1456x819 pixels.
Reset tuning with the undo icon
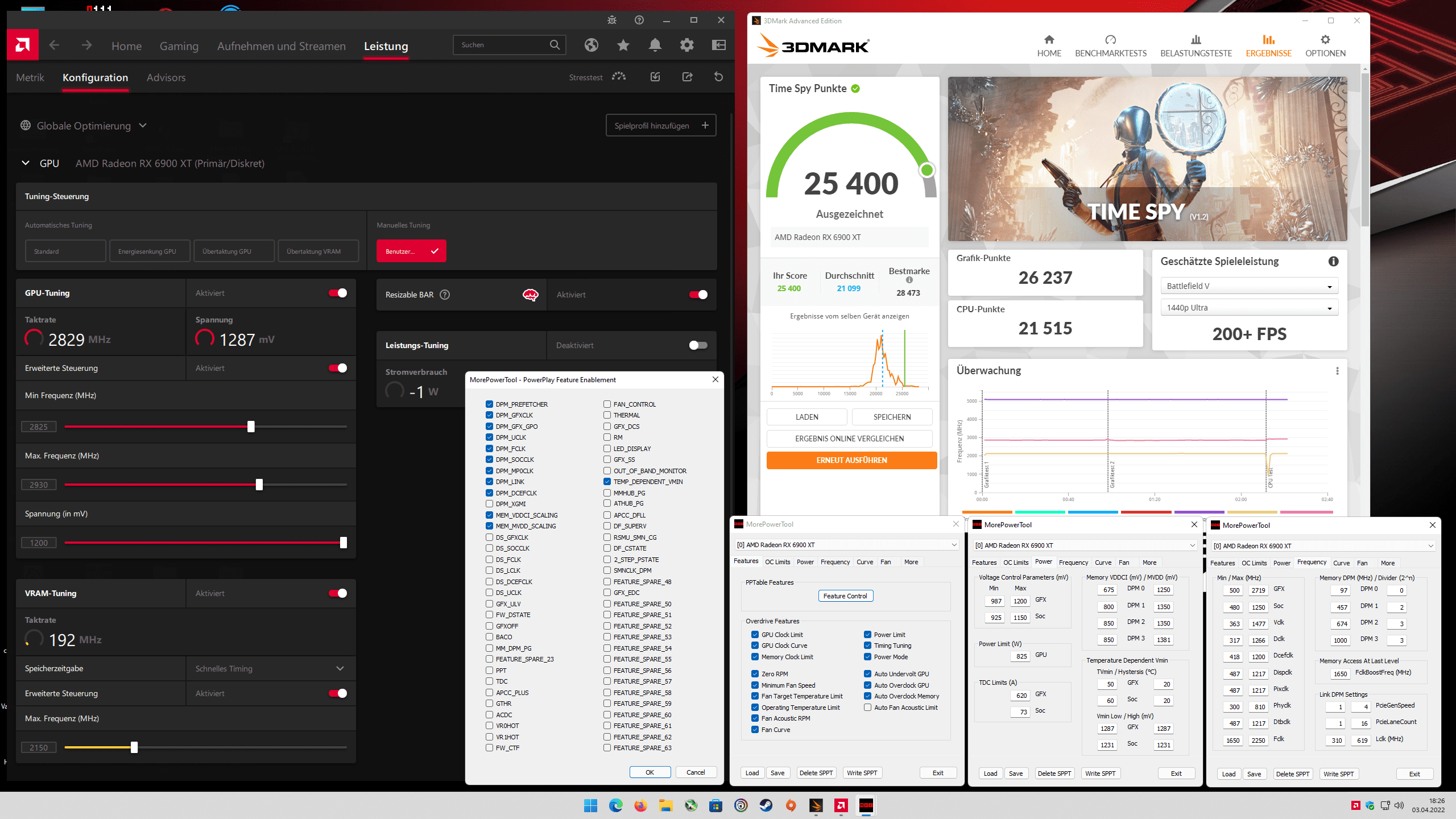[719, 77]
